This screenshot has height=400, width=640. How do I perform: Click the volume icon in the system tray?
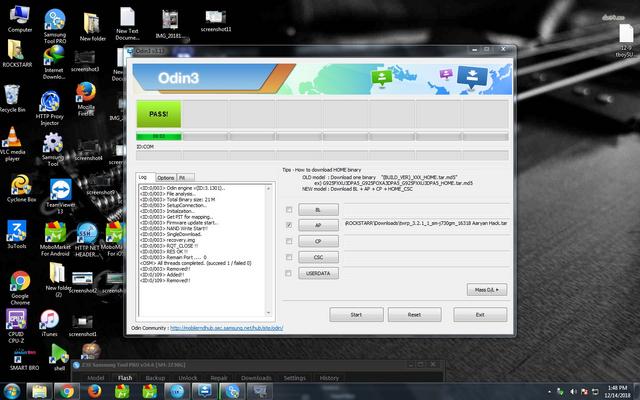click(573, 392)
